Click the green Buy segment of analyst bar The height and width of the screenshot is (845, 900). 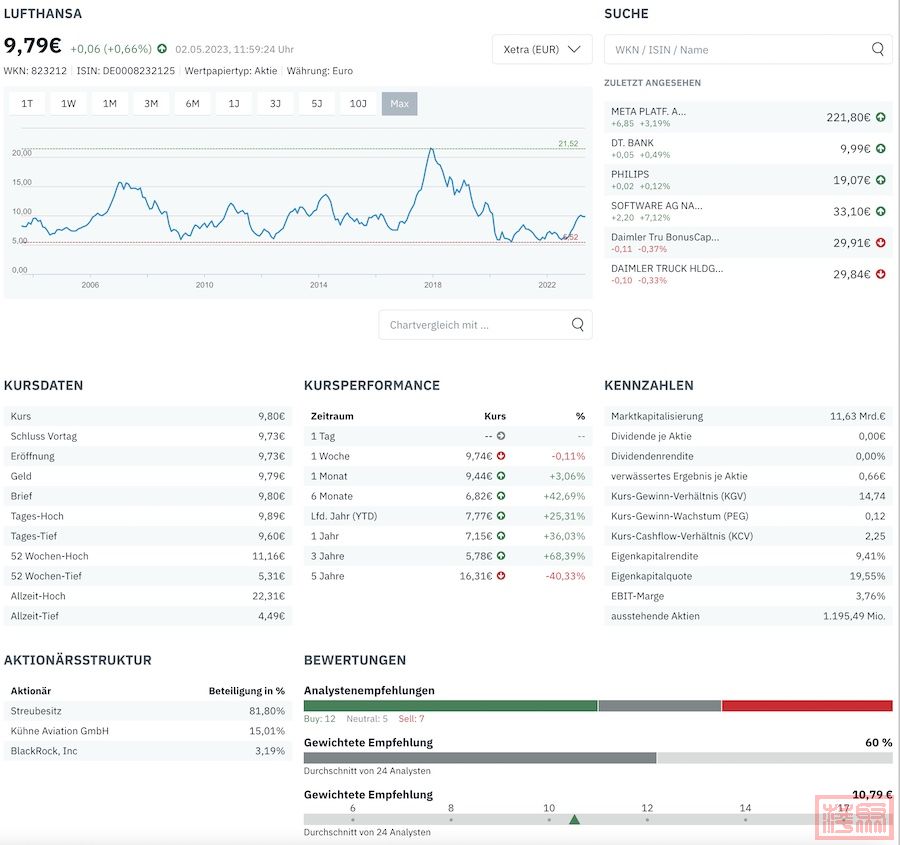[x=451, y=706]
